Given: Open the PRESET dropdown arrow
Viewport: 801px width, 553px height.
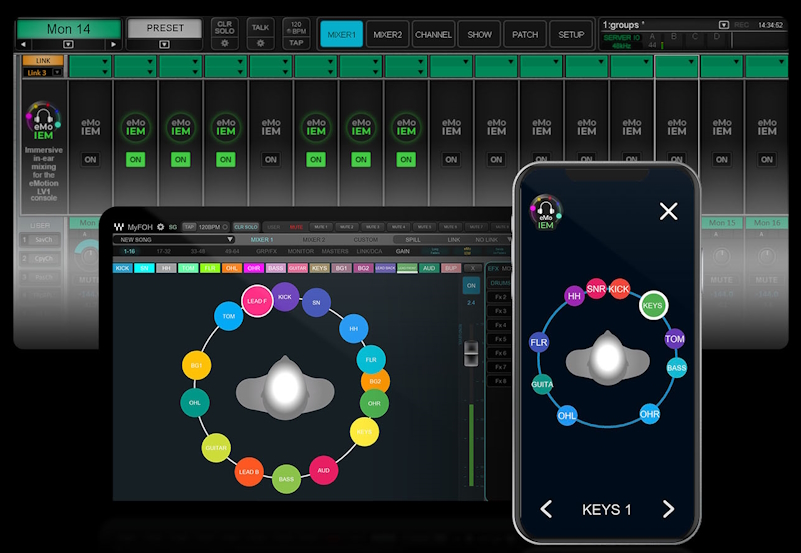Looking at the screenshot, I should (165, 44).
